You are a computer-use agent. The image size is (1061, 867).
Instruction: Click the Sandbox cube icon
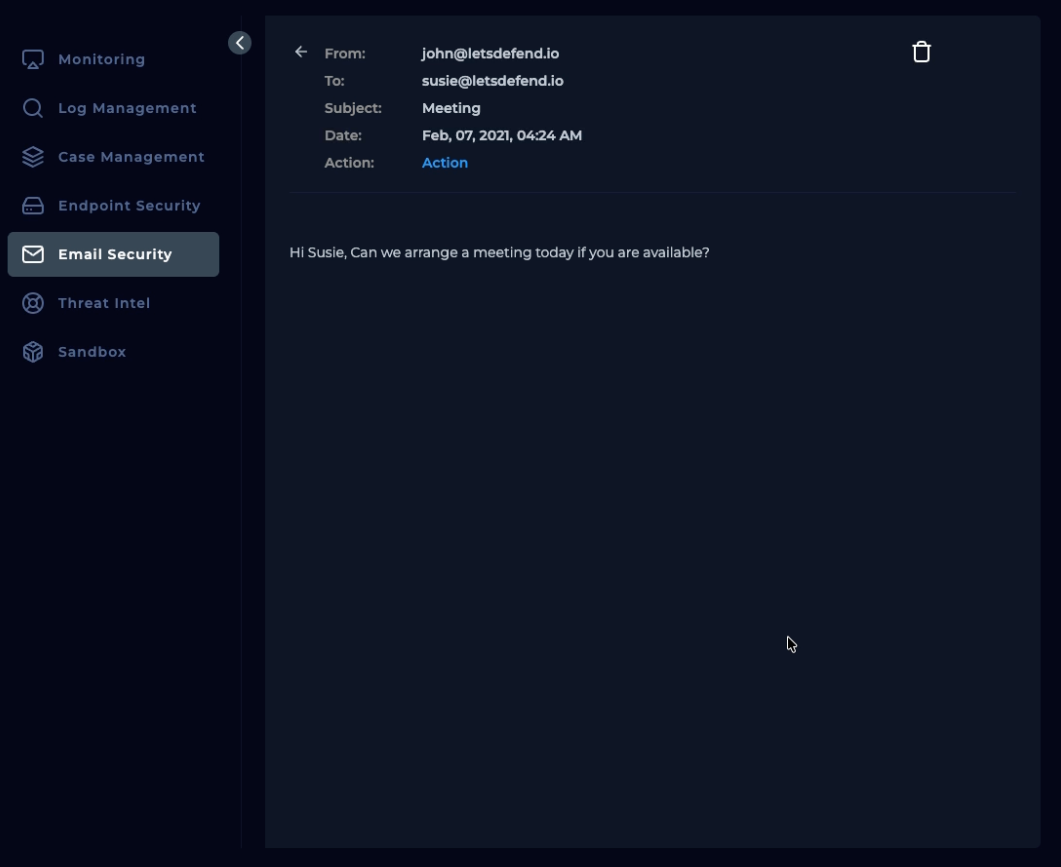pos(33,352)
